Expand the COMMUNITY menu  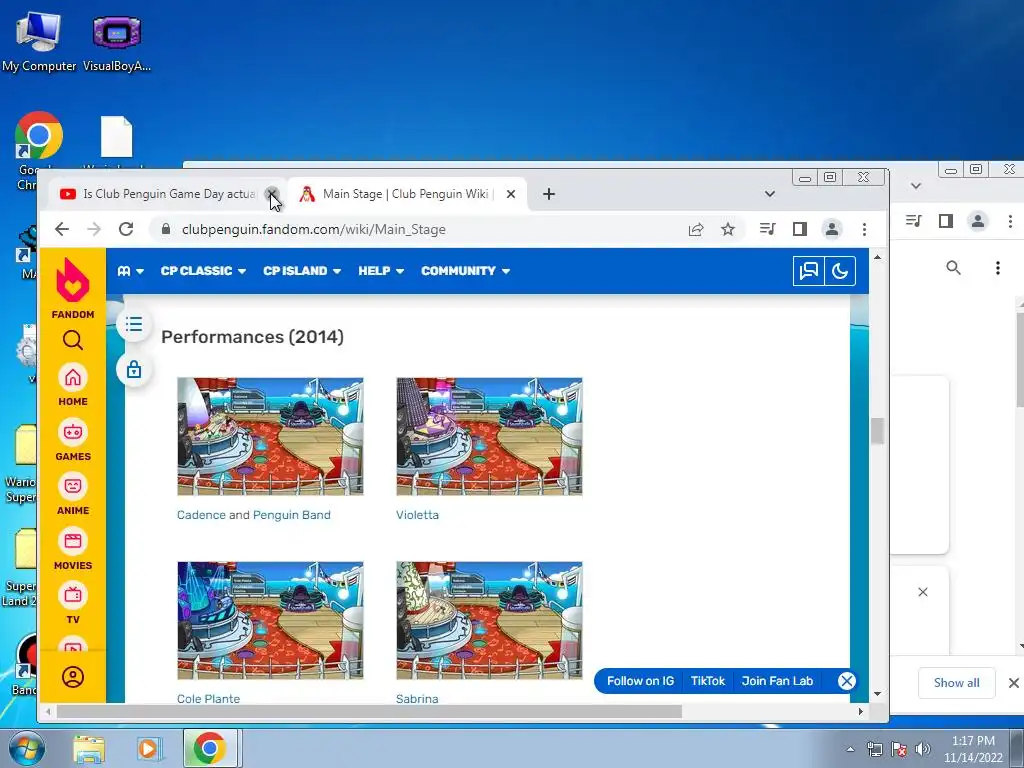pos(465,271)
